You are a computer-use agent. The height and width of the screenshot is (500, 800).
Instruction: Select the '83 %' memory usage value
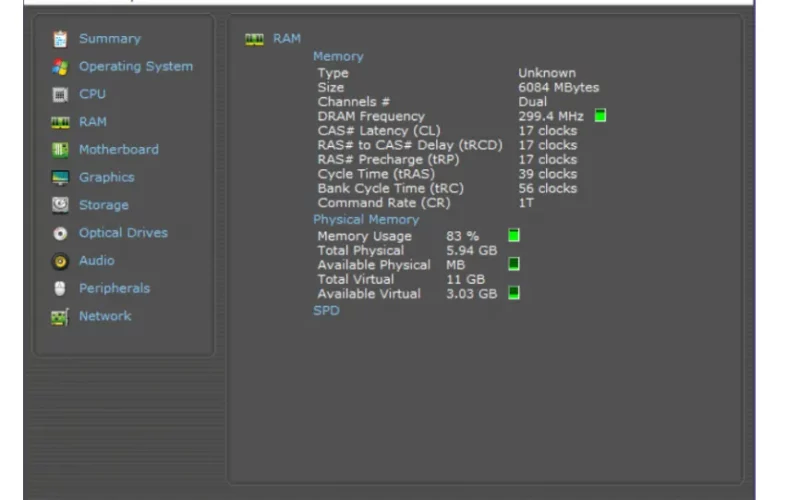click(462, 236)
